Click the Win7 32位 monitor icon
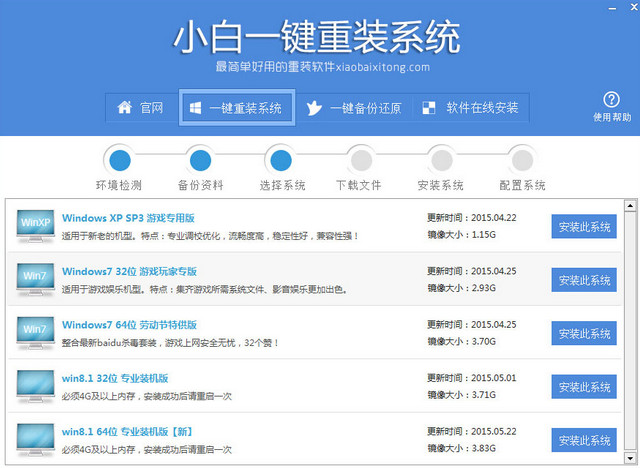 click(x=36, y=279)
